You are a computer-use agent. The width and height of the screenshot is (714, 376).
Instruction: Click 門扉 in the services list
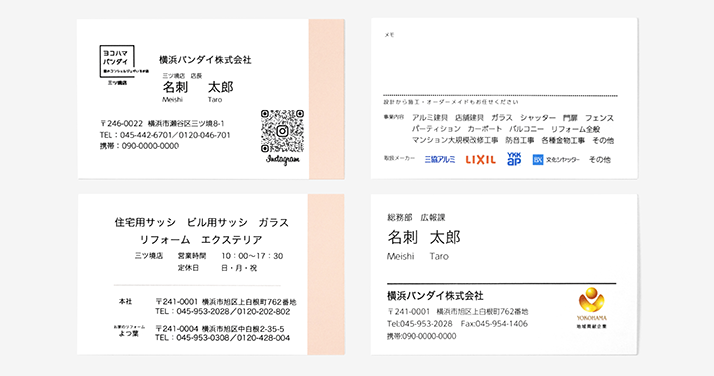(570, 118)
